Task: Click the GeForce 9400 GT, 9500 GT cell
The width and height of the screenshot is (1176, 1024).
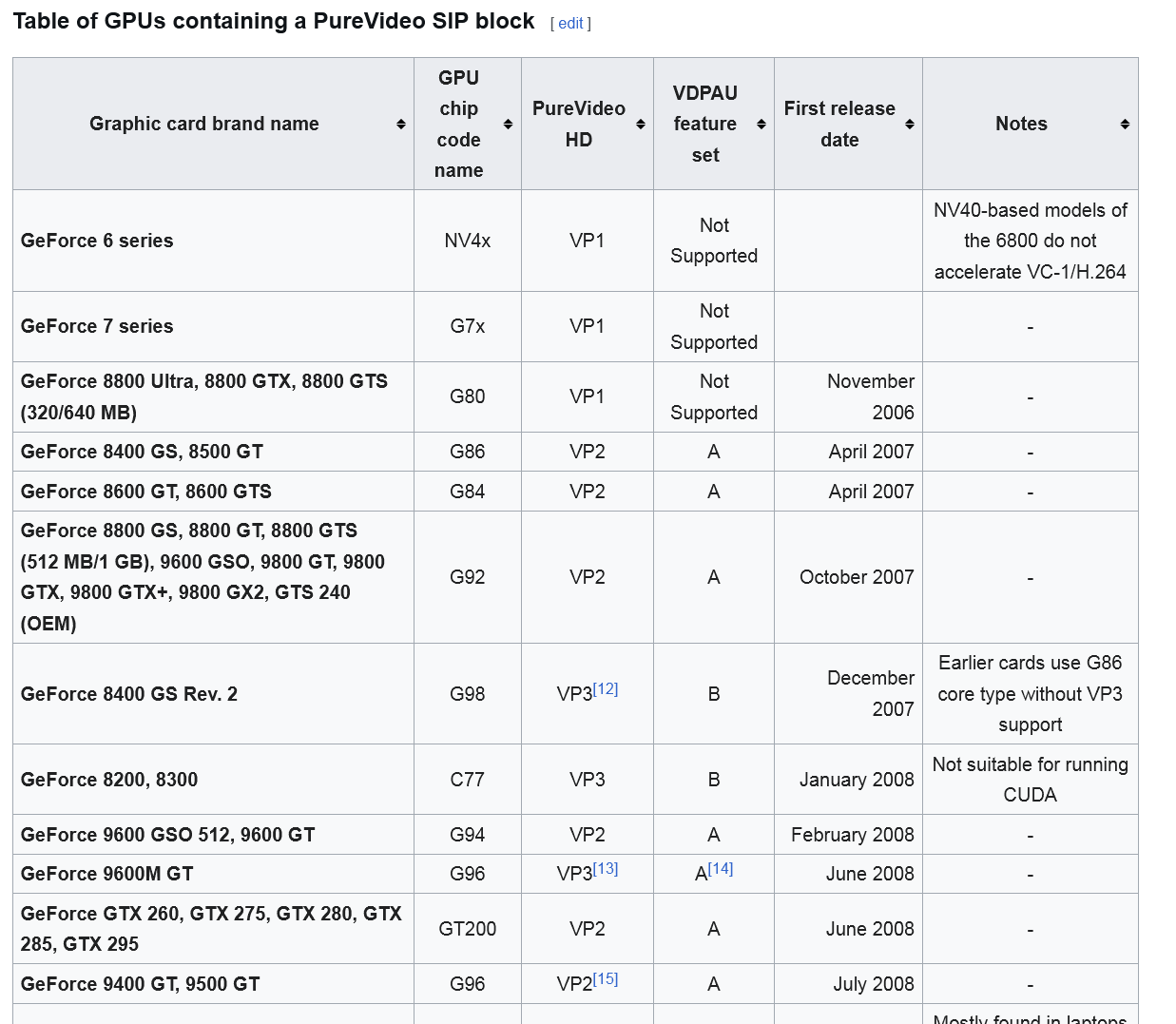Action: pyautogui.click(x=140, y=984)
